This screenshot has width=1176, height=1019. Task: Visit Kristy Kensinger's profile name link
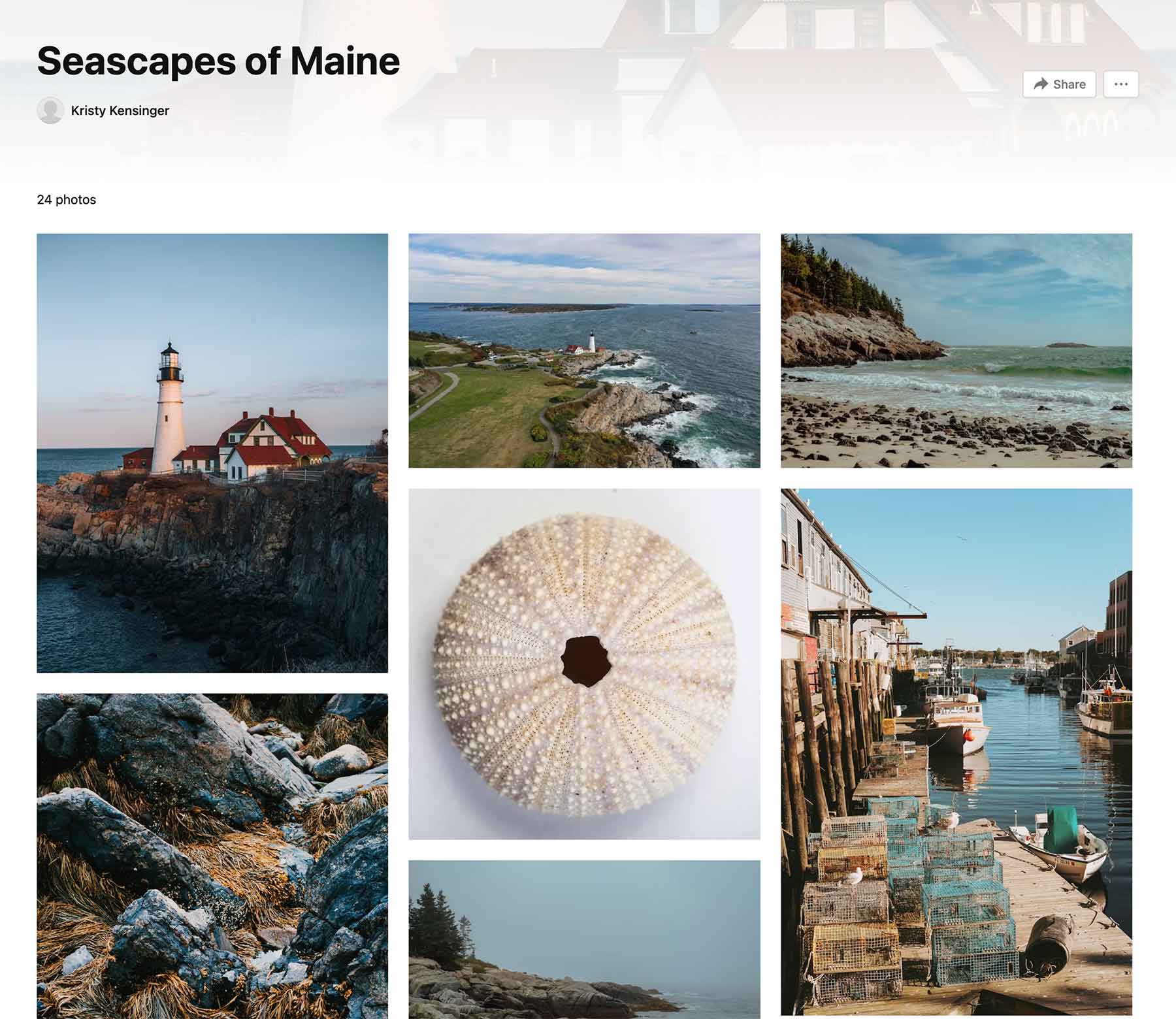click(120, 110)
